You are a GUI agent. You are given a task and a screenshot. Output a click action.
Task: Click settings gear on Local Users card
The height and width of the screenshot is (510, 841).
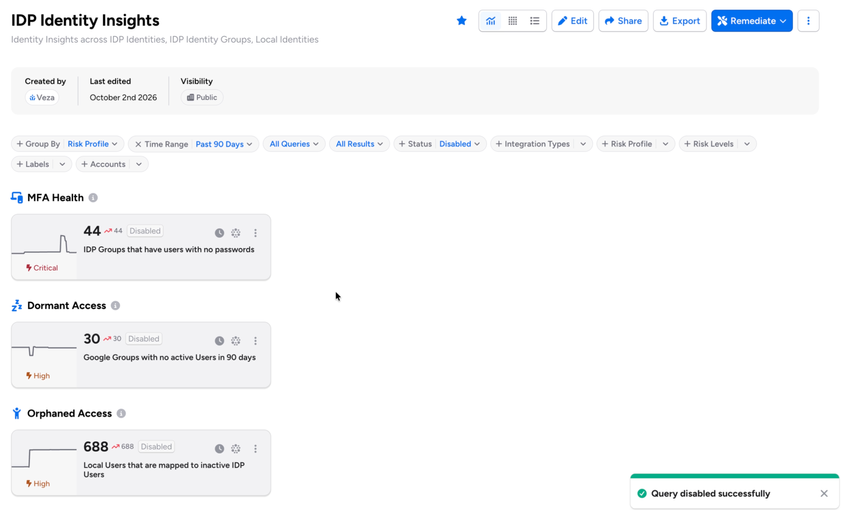[x=235, y=448]
